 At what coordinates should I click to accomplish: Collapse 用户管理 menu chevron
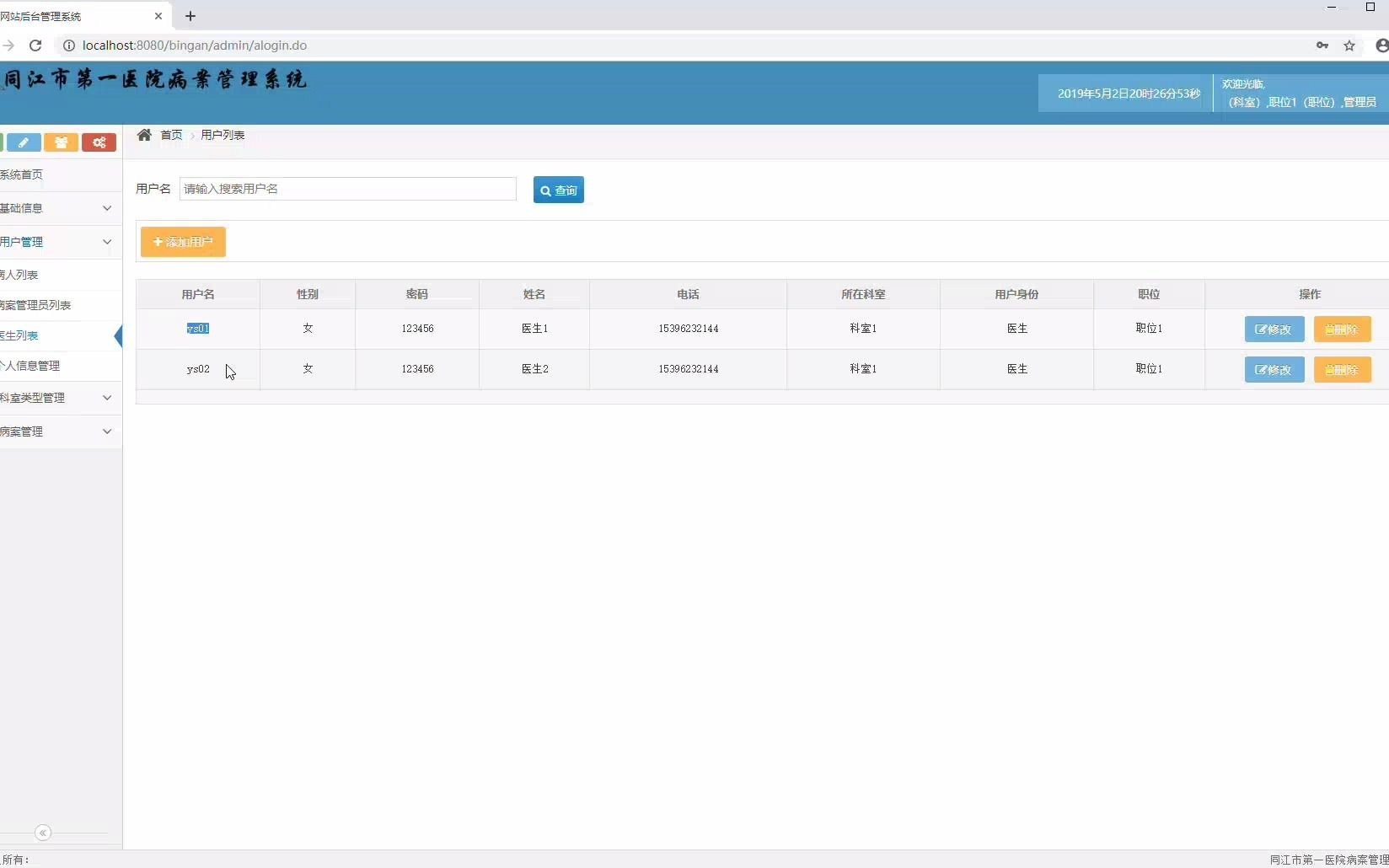(107, 242)
